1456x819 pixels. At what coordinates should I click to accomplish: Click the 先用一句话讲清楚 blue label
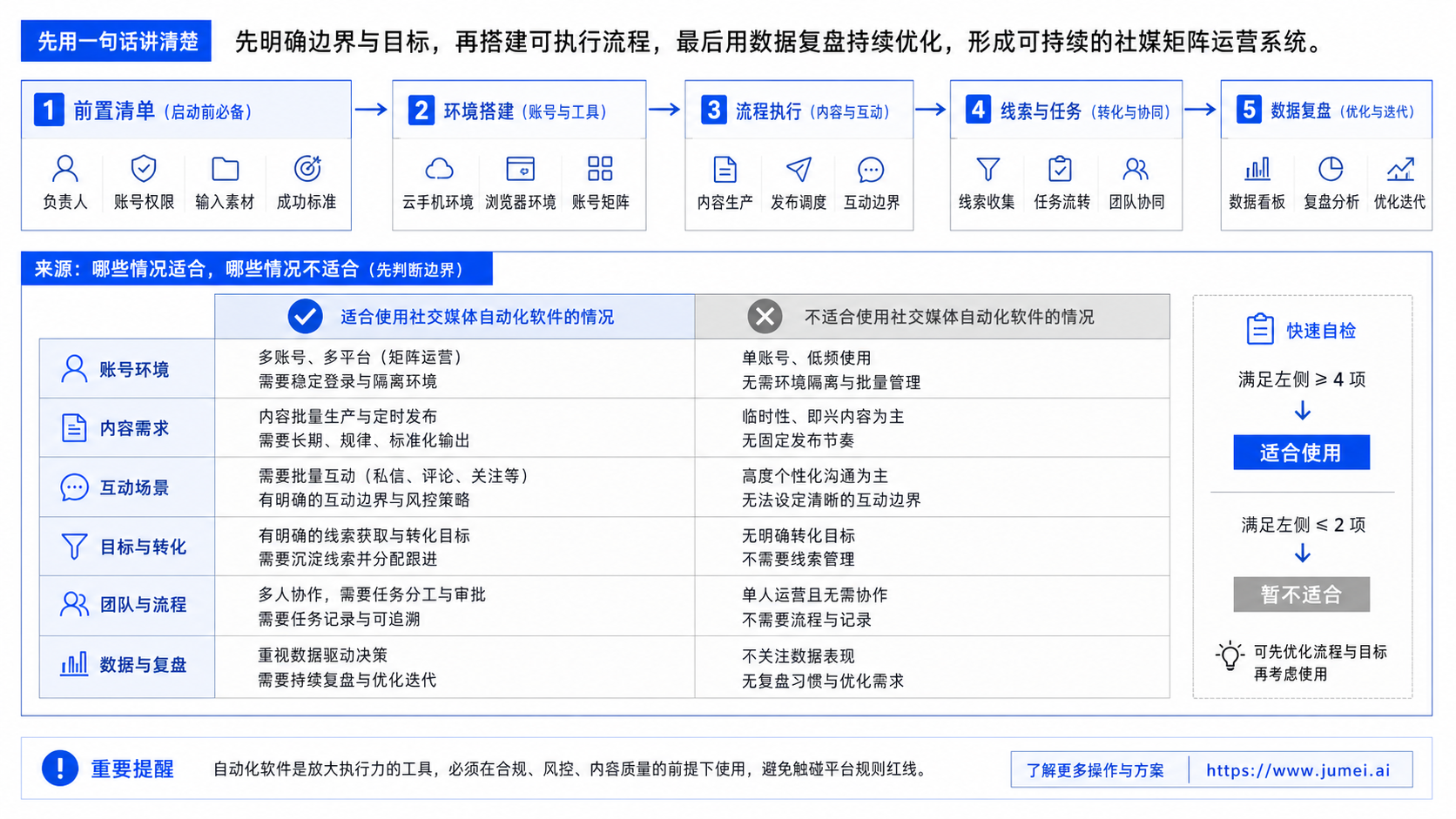coord(116,41)
